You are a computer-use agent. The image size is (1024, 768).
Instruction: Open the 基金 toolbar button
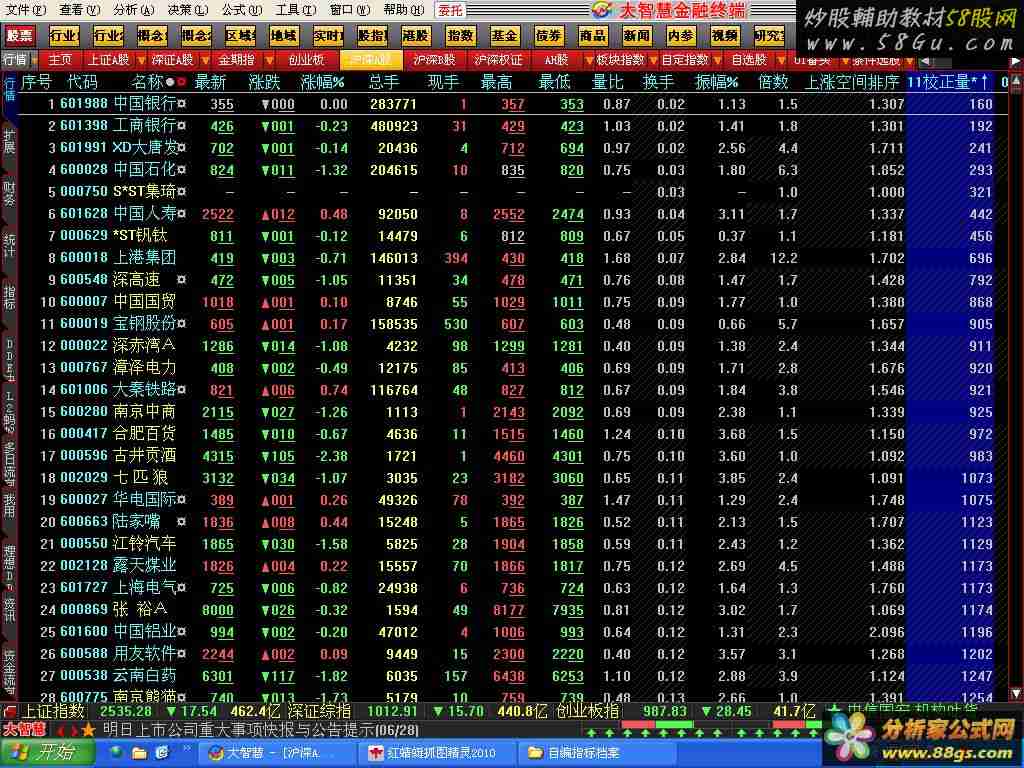coord(504,35)
